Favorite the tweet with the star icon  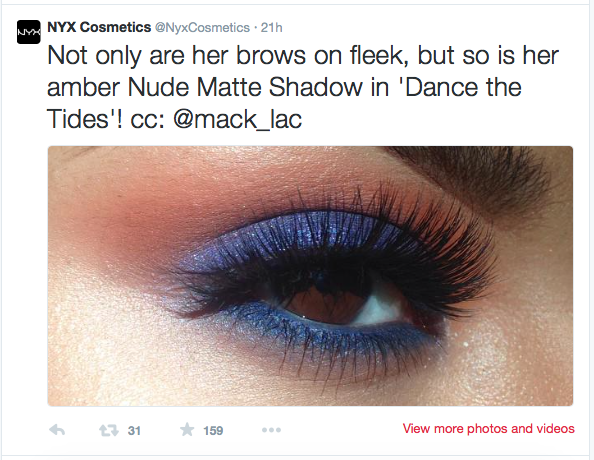[x=187, y=430]
